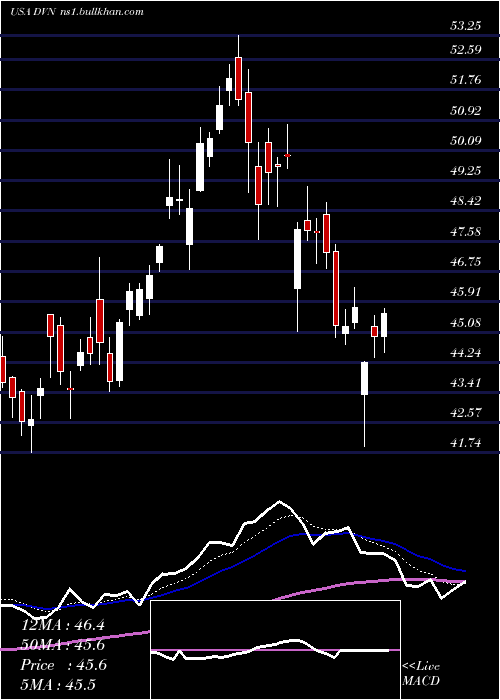Click the 49.25 price axis label
Screen dimensions: 500x700
(x=466, y=171)
